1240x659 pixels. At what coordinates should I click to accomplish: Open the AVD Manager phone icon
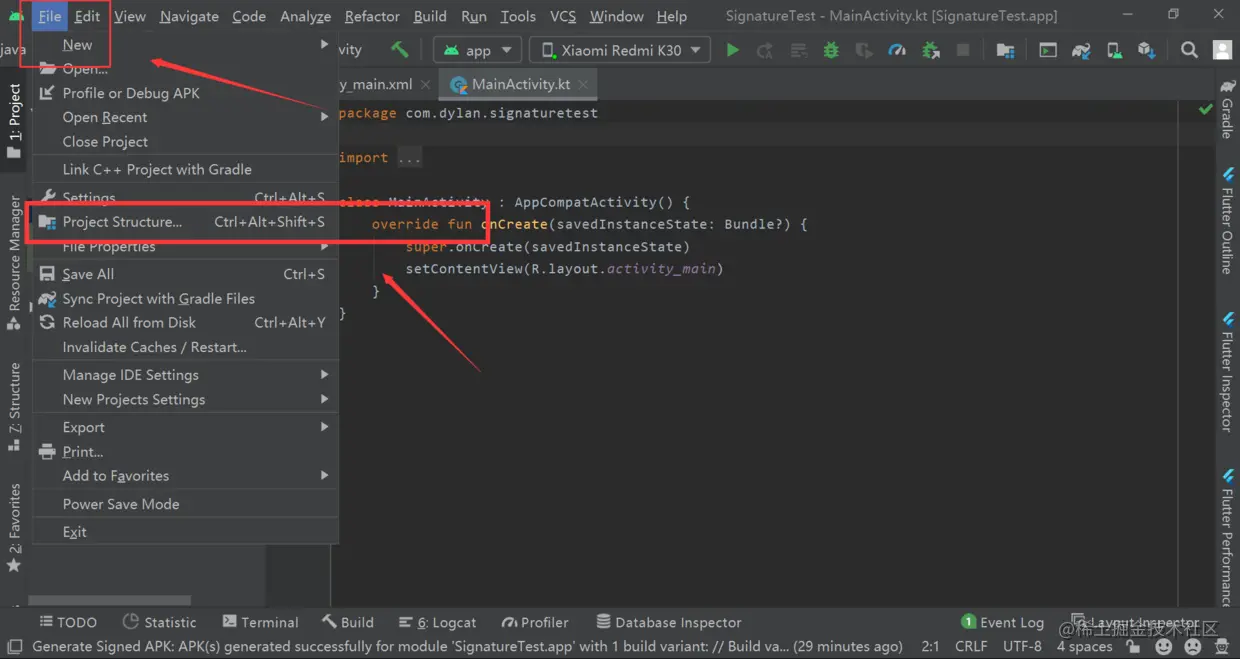(x=1114, y=50)
